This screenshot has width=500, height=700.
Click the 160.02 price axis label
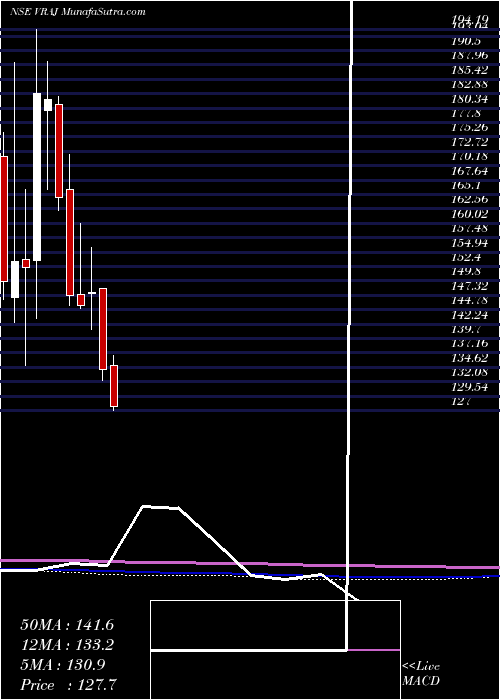pyautogui.click(x=469, y=214)
